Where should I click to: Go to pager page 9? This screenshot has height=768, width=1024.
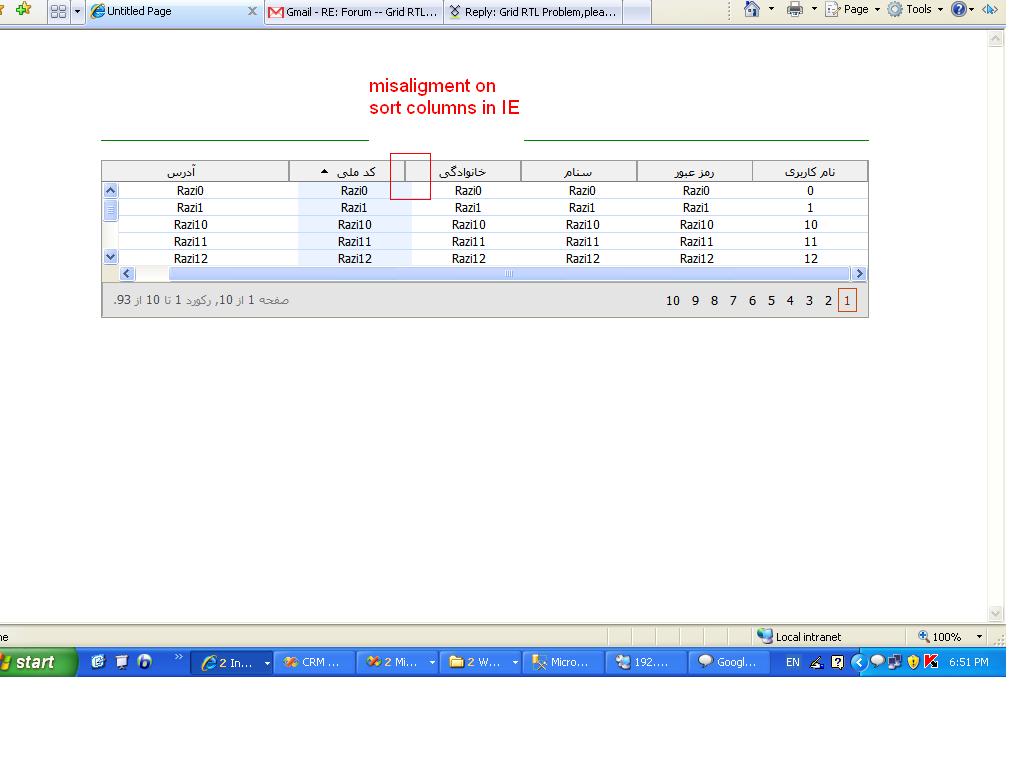coord(696,300)
